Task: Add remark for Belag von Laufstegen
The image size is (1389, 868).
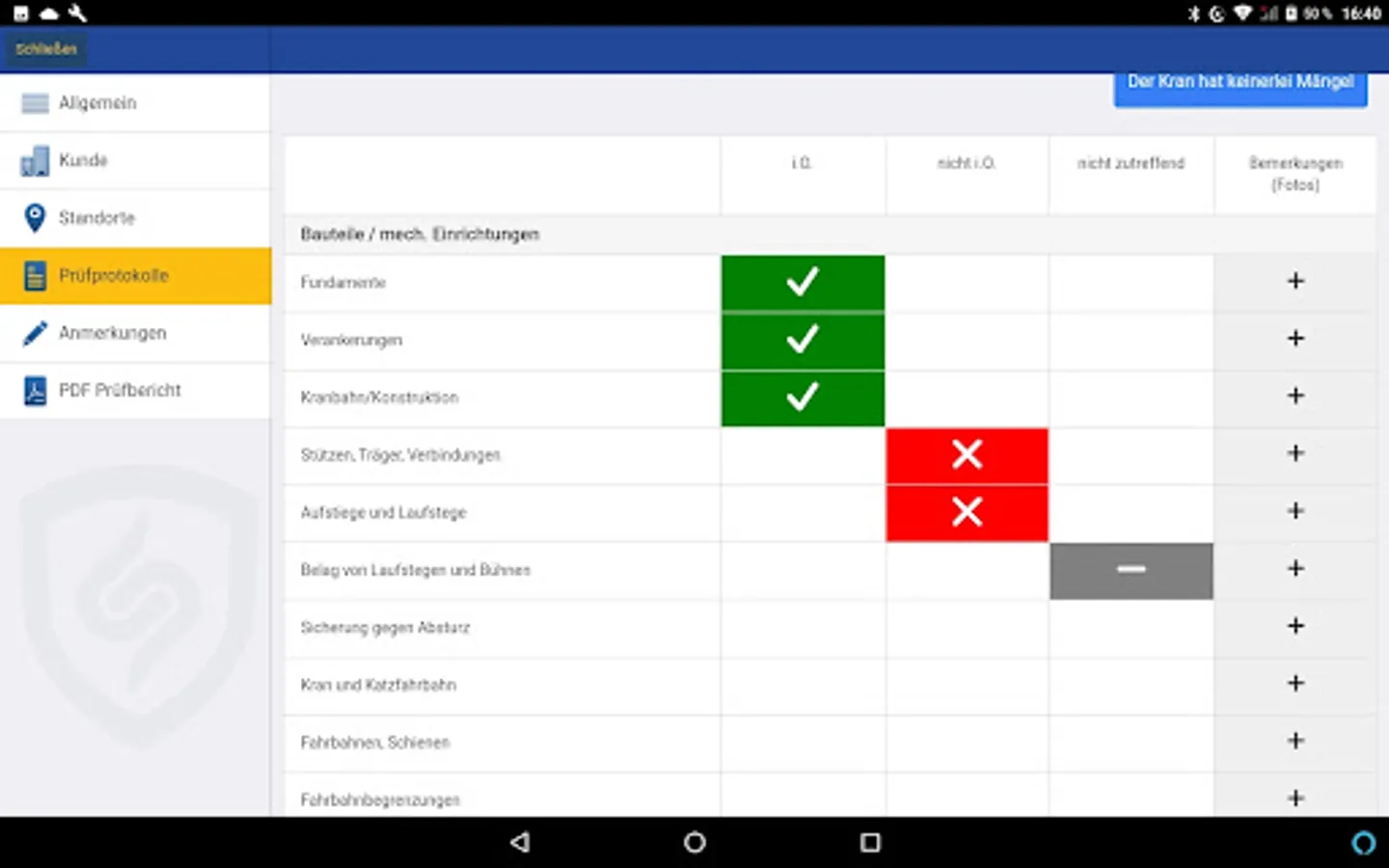Action: pyautogui.click(x=1295, y=569)
